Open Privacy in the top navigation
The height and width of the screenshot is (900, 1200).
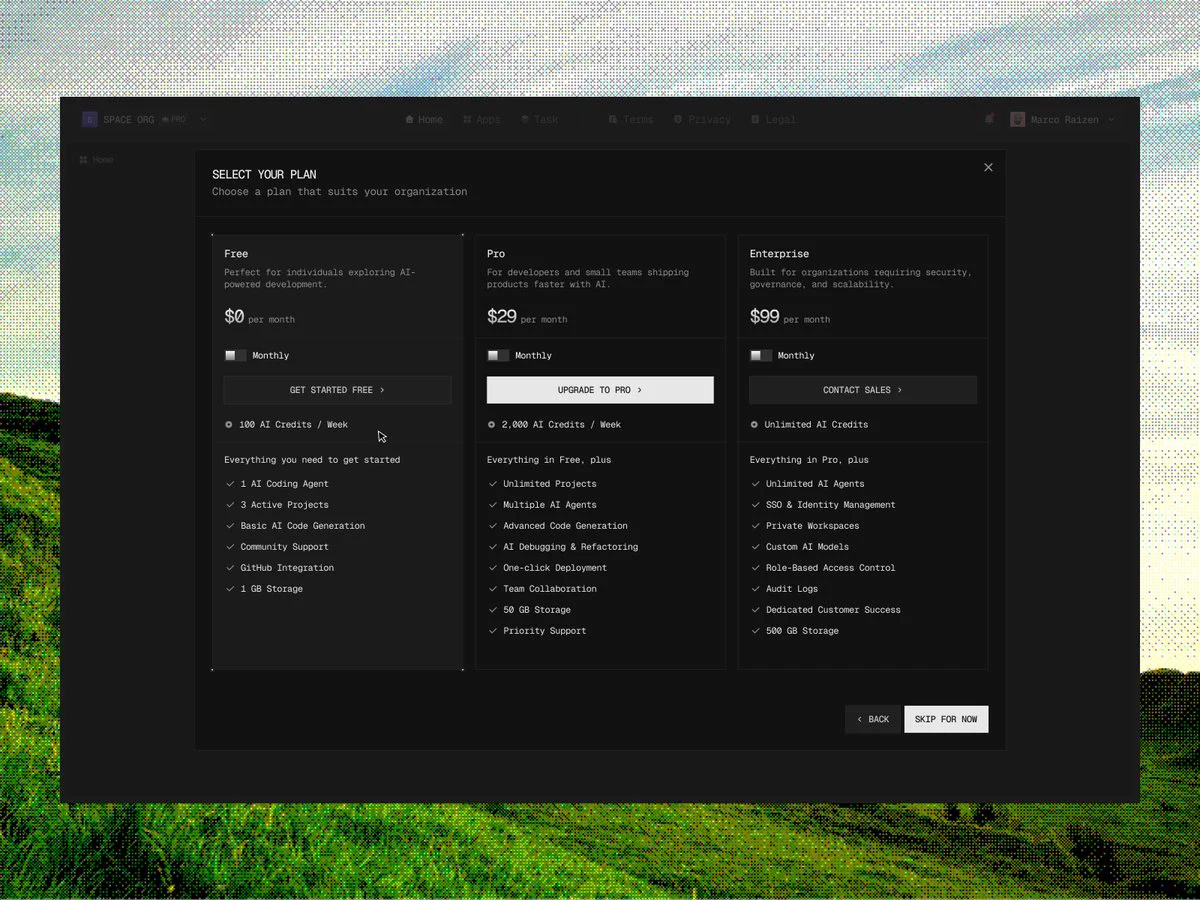702,120
